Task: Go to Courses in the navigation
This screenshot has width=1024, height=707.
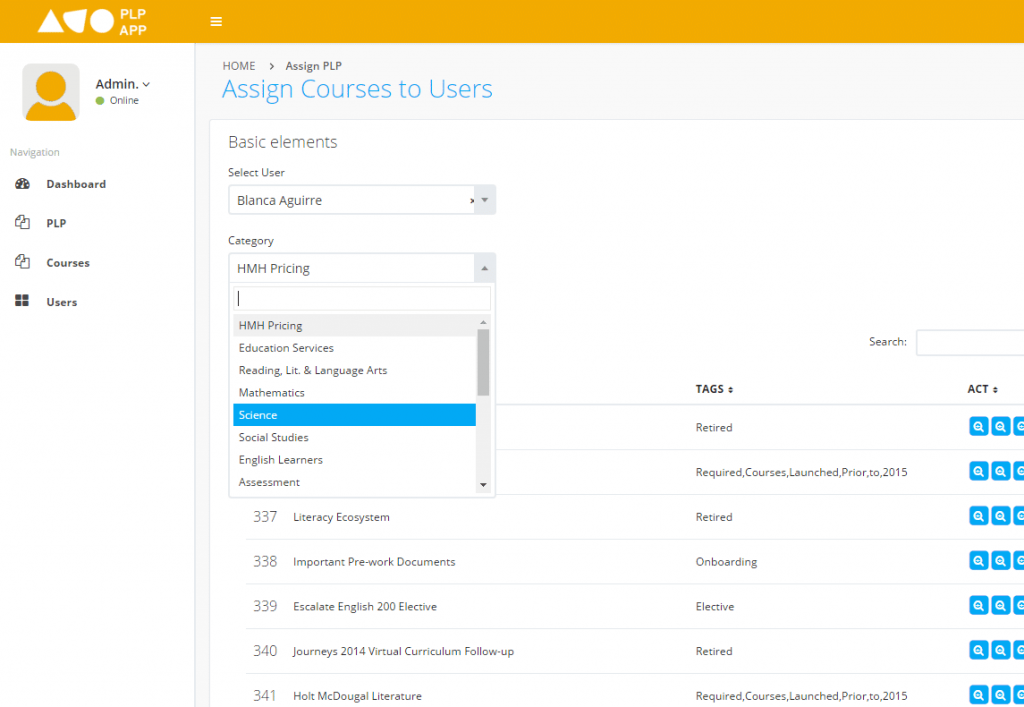Action: [x=68, y=262]
